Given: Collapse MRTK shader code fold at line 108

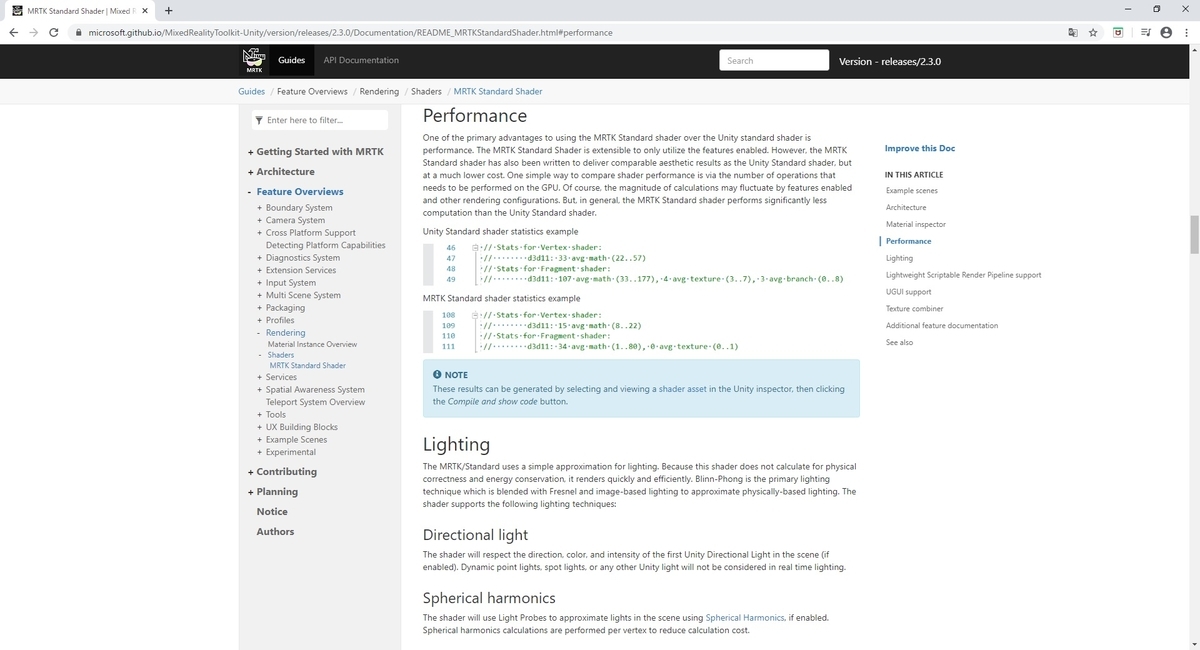Looking at the screenshot, I should click(475, 315).
